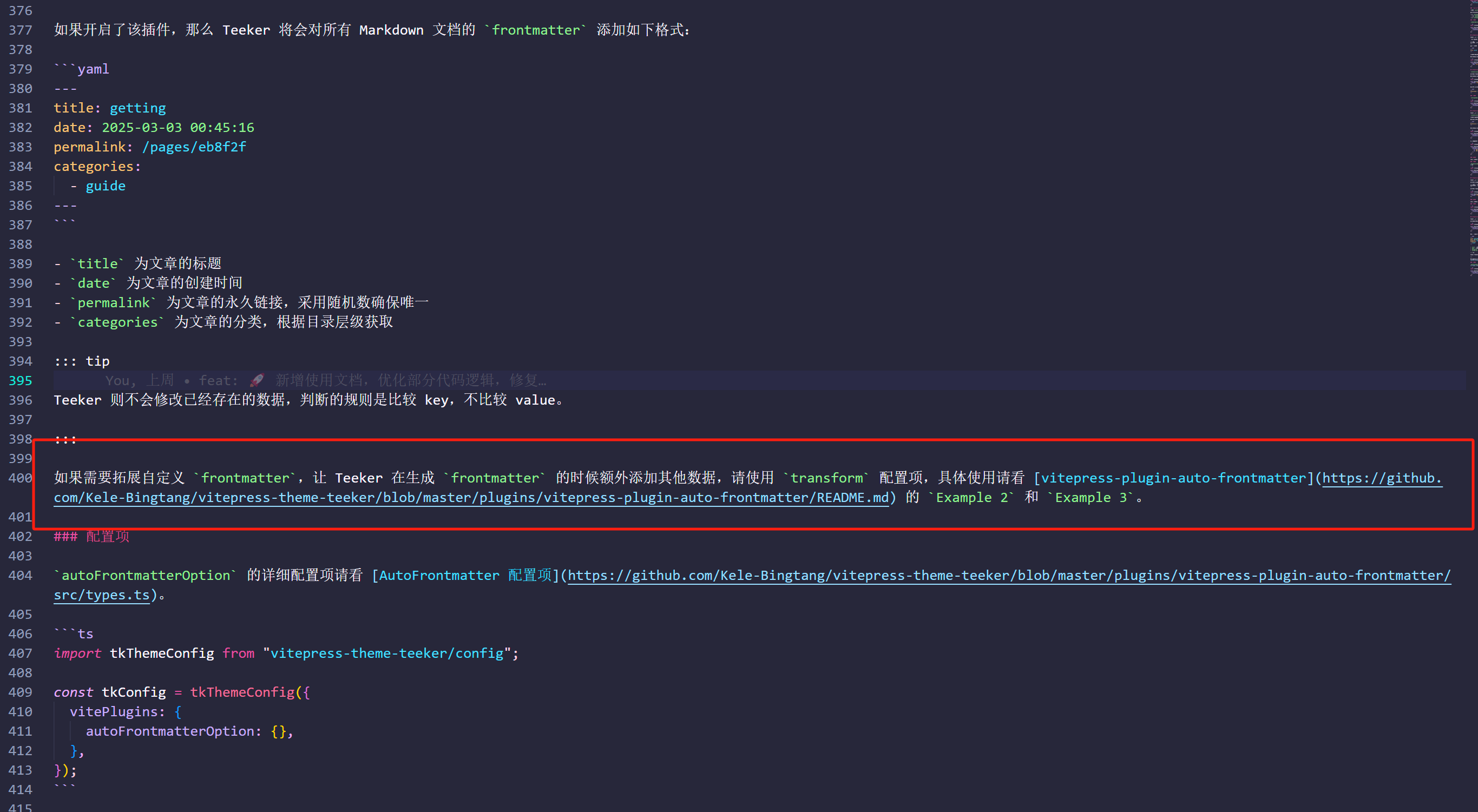Click line number 395 in gutter
Image resolution: width=1478 pixels, height=812 pixels.
tap(20, 380)
